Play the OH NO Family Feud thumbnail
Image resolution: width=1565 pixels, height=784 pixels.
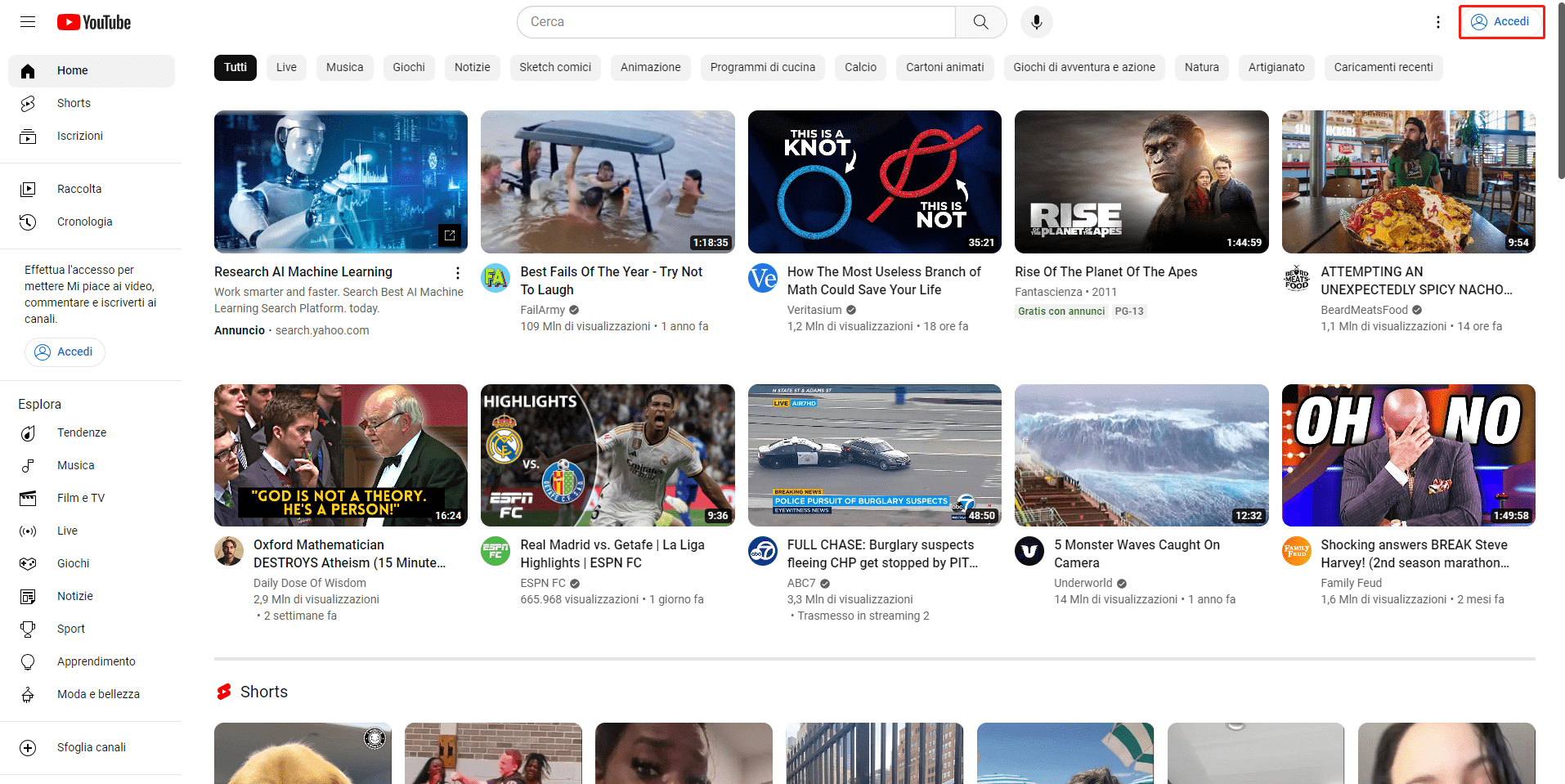1409,455
